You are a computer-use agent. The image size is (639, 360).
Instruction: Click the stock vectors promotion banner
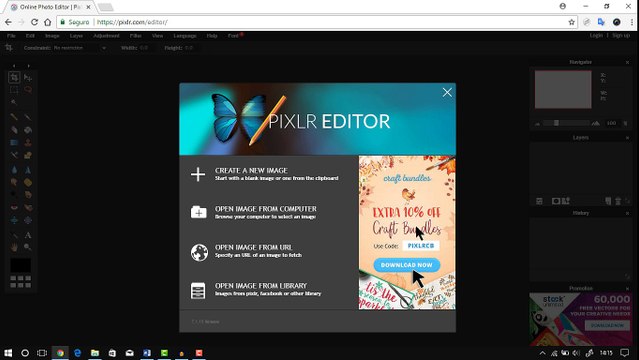pos(581,319)
